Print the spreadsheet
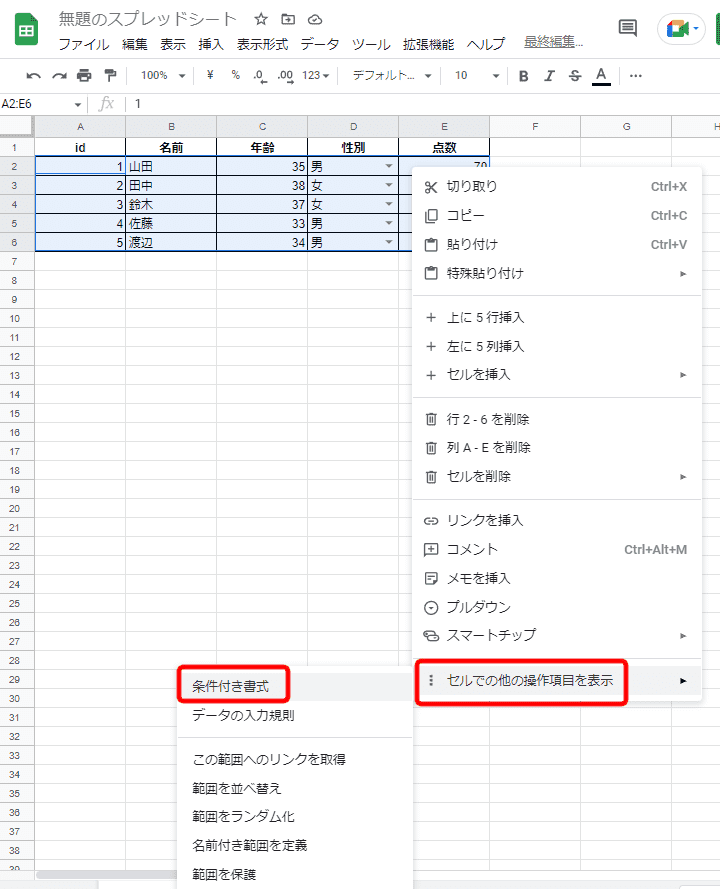Image resolution: width=720 pixels, height=889 pixels. click(x=84, y=75)
